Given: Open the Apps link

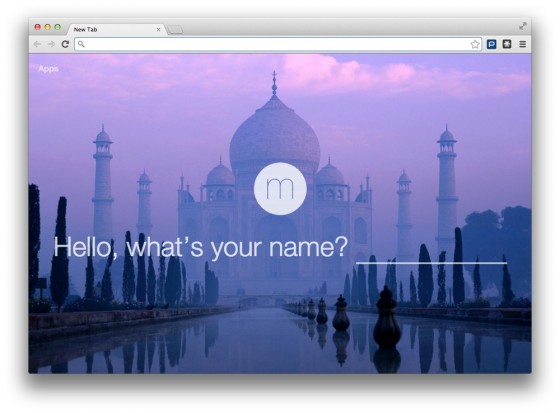Looking at the screenshot, I should tap(48, 69).
